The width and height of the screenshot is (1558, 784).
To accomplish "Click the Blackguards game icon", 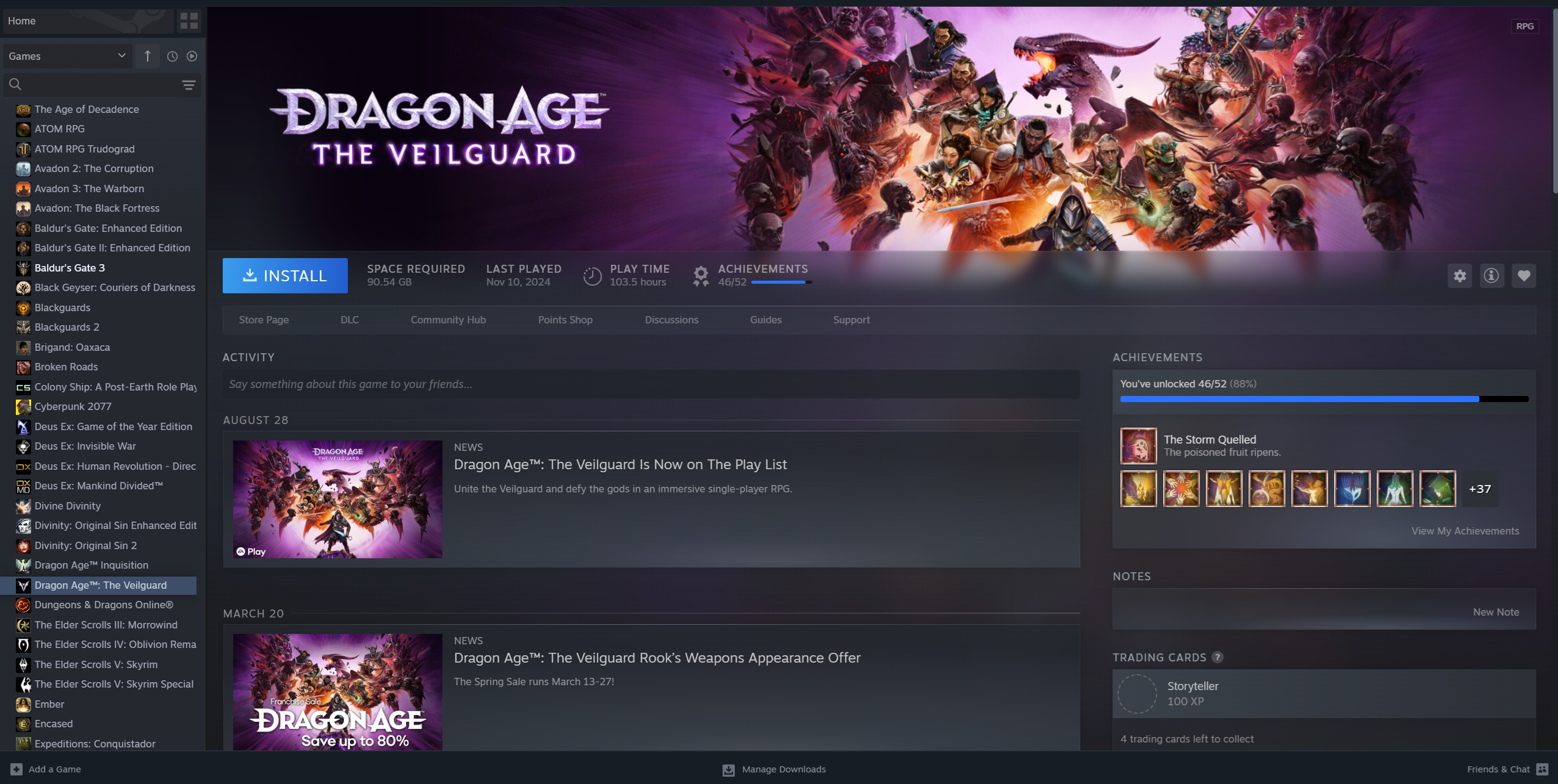I will [23, 308].
